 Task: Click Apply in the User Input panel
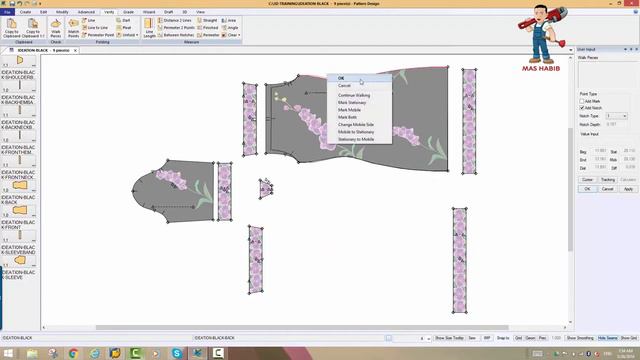pos(628,189)
